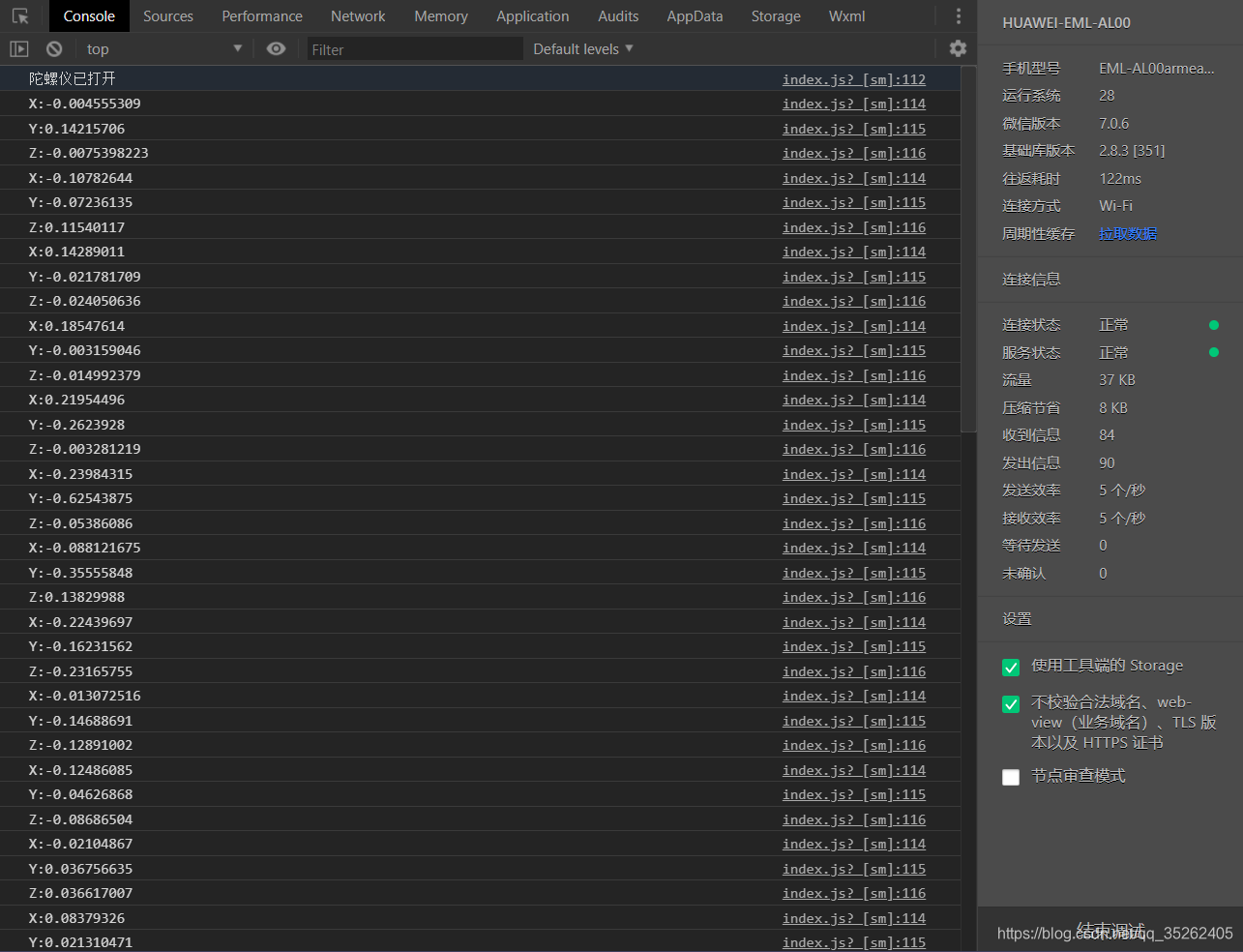Select log line Z:0.13829988
This screenshot has height=952, width=1243.
point(77,597)
